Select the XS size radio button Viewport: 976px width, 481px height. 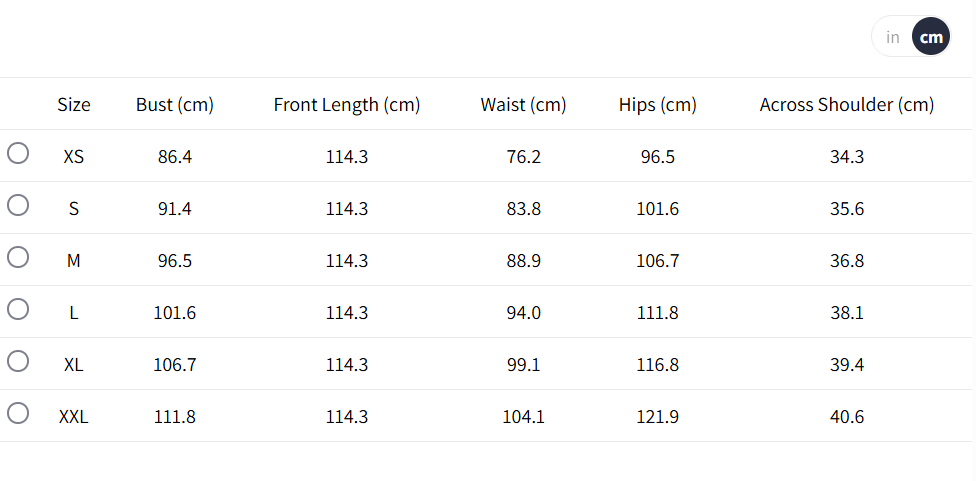click(x=18, y=154)
